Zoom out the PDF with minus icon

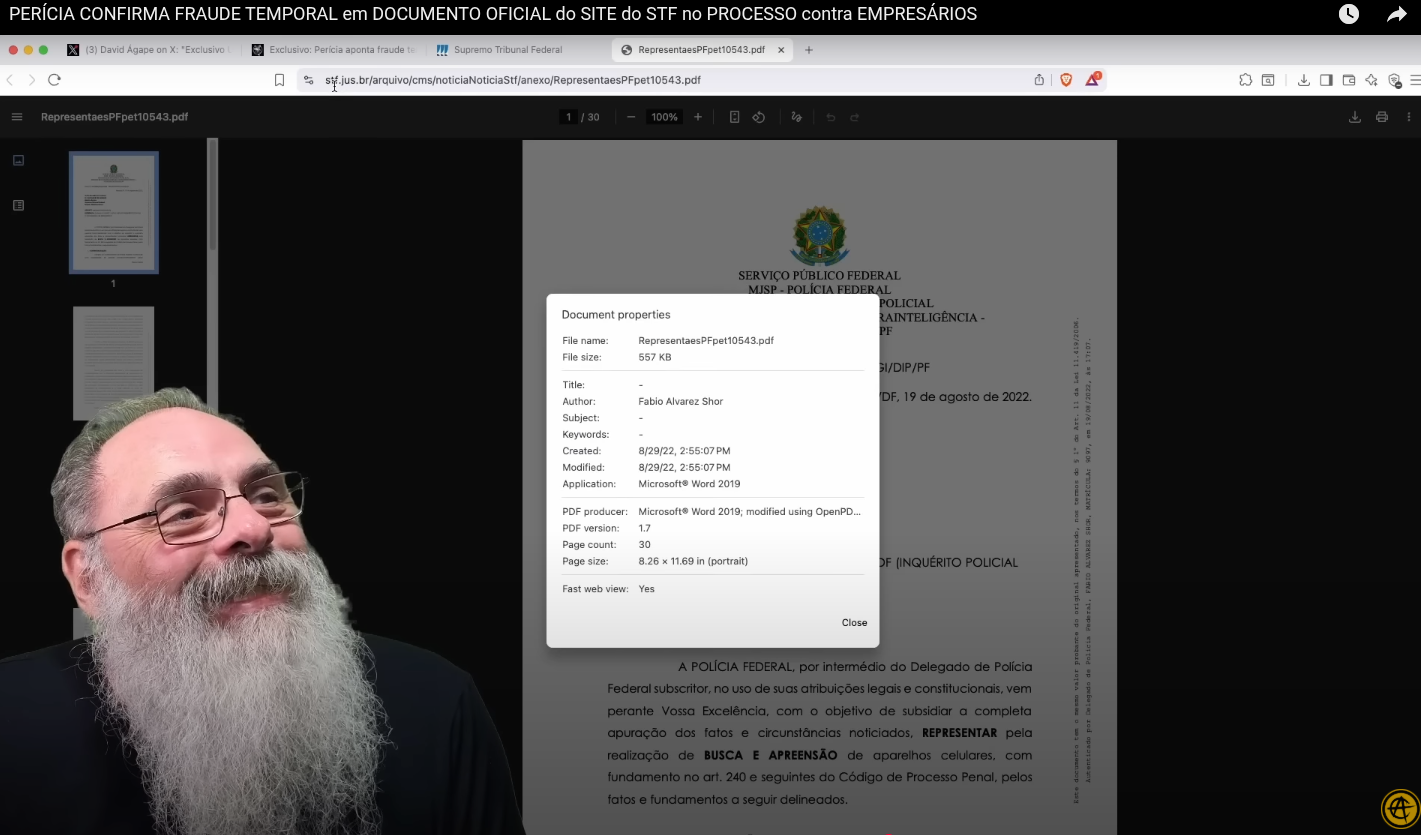(631, 117)
